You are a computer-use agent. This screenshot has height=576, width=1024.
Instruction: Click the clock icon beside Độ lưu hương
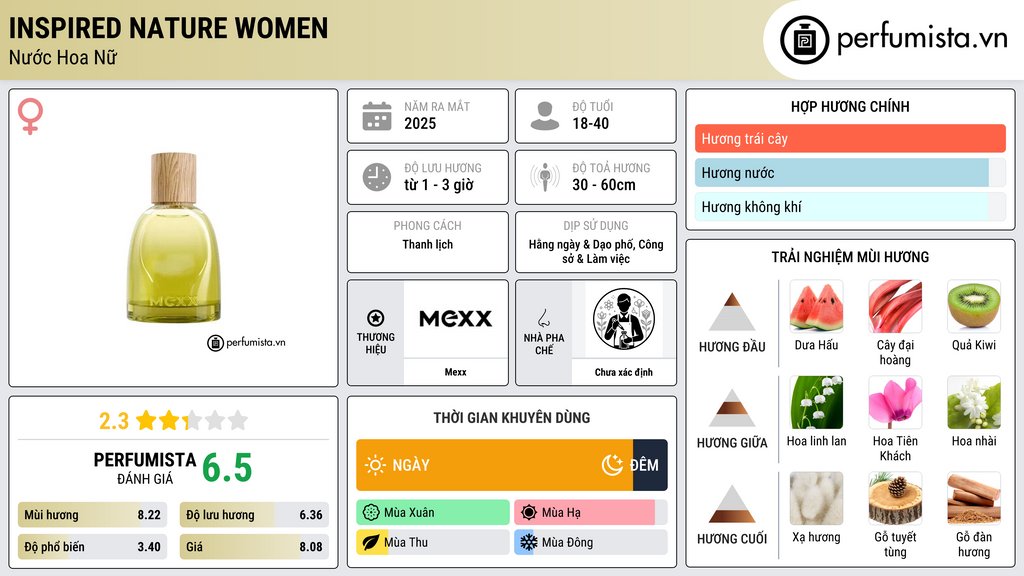click(377, 177)
